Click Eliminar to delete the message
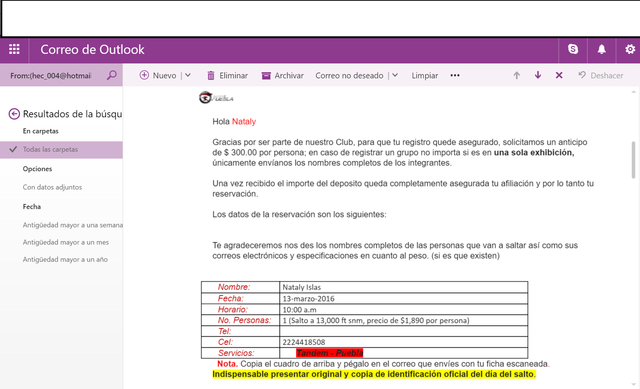Screen dimensions: 640x389 click(x=233, y=76)
